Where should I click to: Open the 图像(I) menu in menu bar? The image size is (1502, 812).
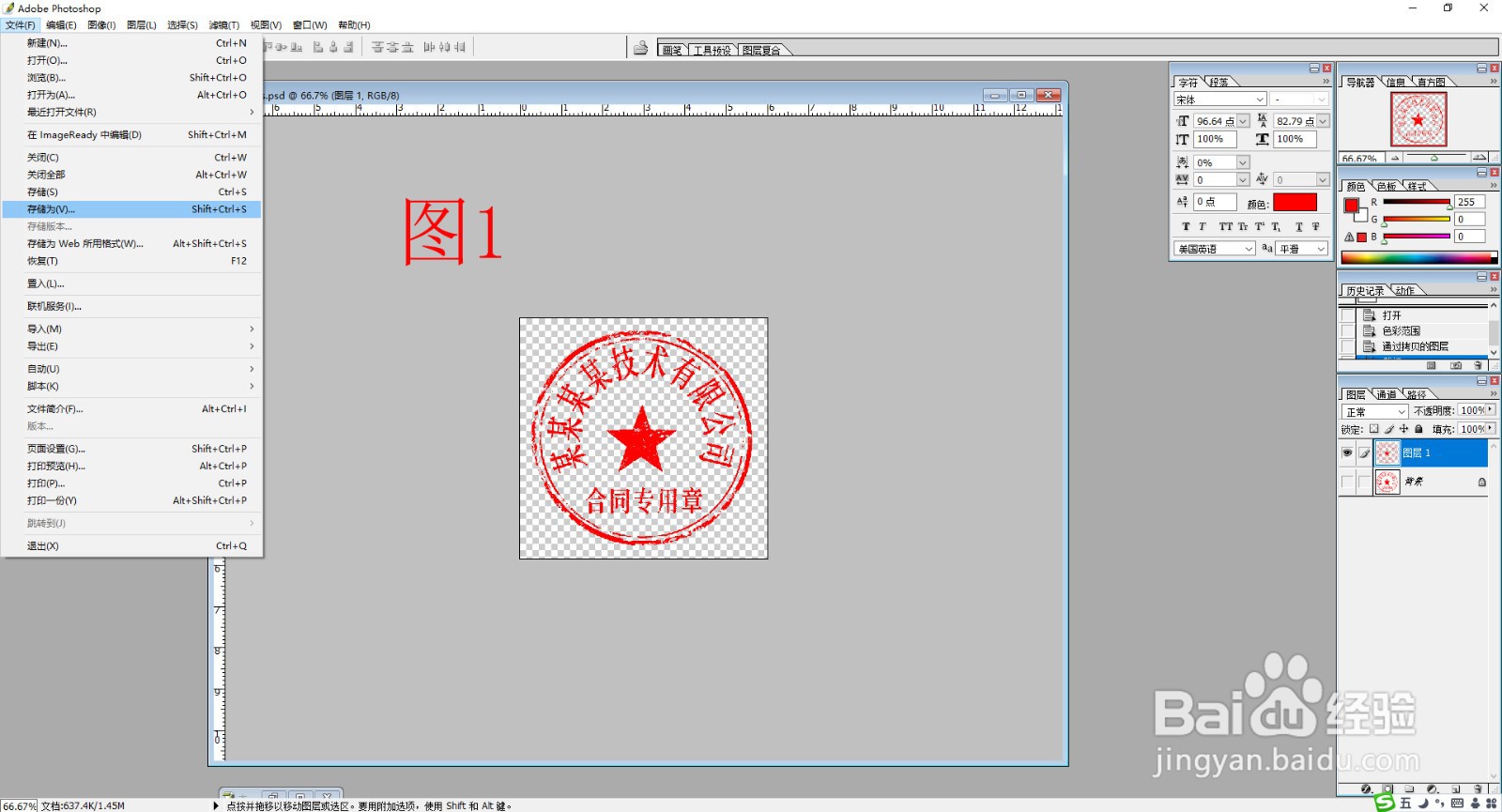[101, 25]
